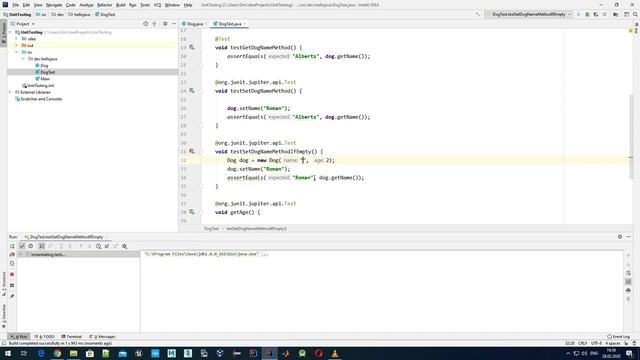The image size is (640, 360).
Task: Open the Event Log button
Action: click(x=619, y=337)
